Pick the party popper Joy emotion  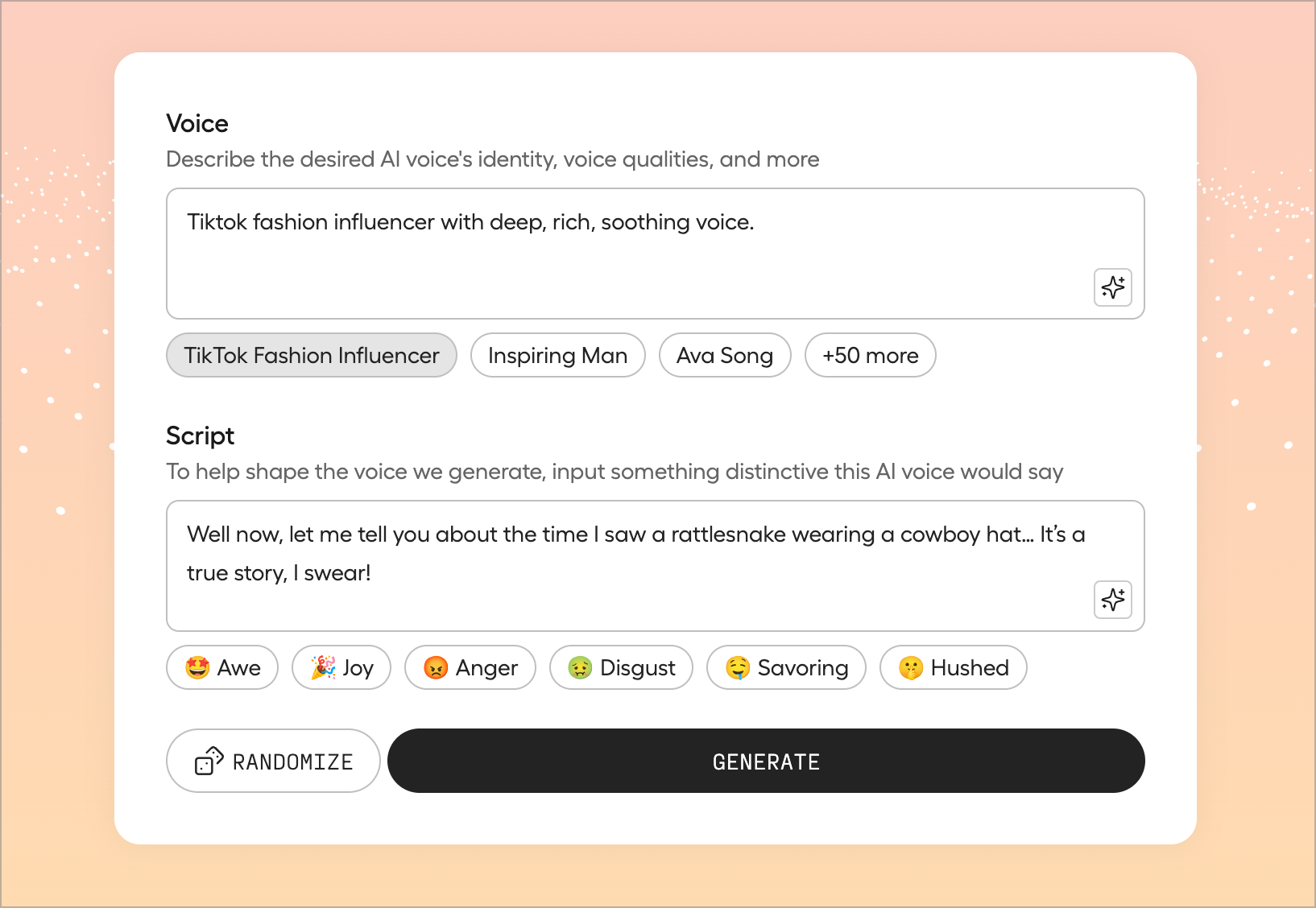pos(341,667)
